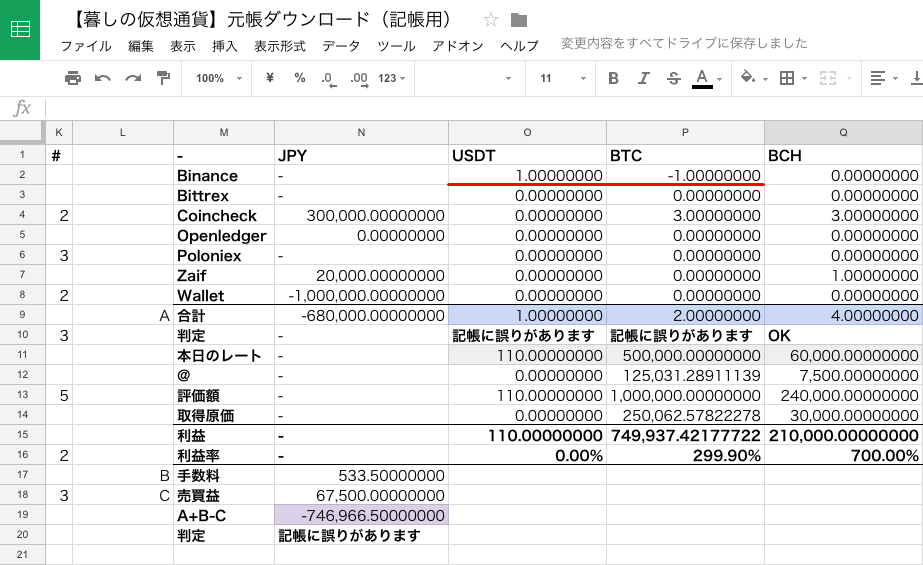Screen dimensions: 923x565
Task: Select Zaif JPY cell 20,000.00000000
Action: pos(361,275)
